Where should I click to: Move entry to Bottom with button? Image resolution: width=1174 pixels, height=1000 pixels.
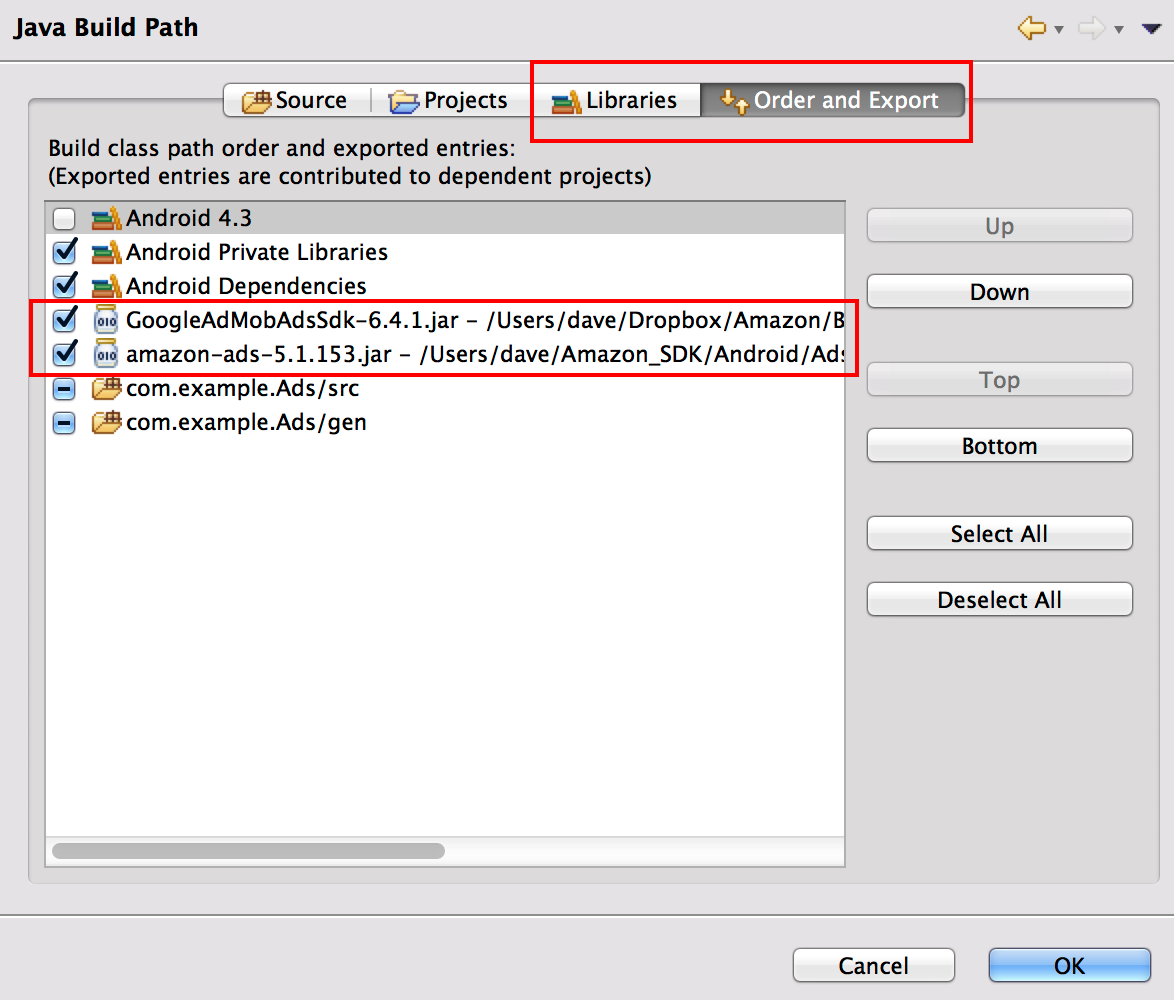pos(1000,445)
